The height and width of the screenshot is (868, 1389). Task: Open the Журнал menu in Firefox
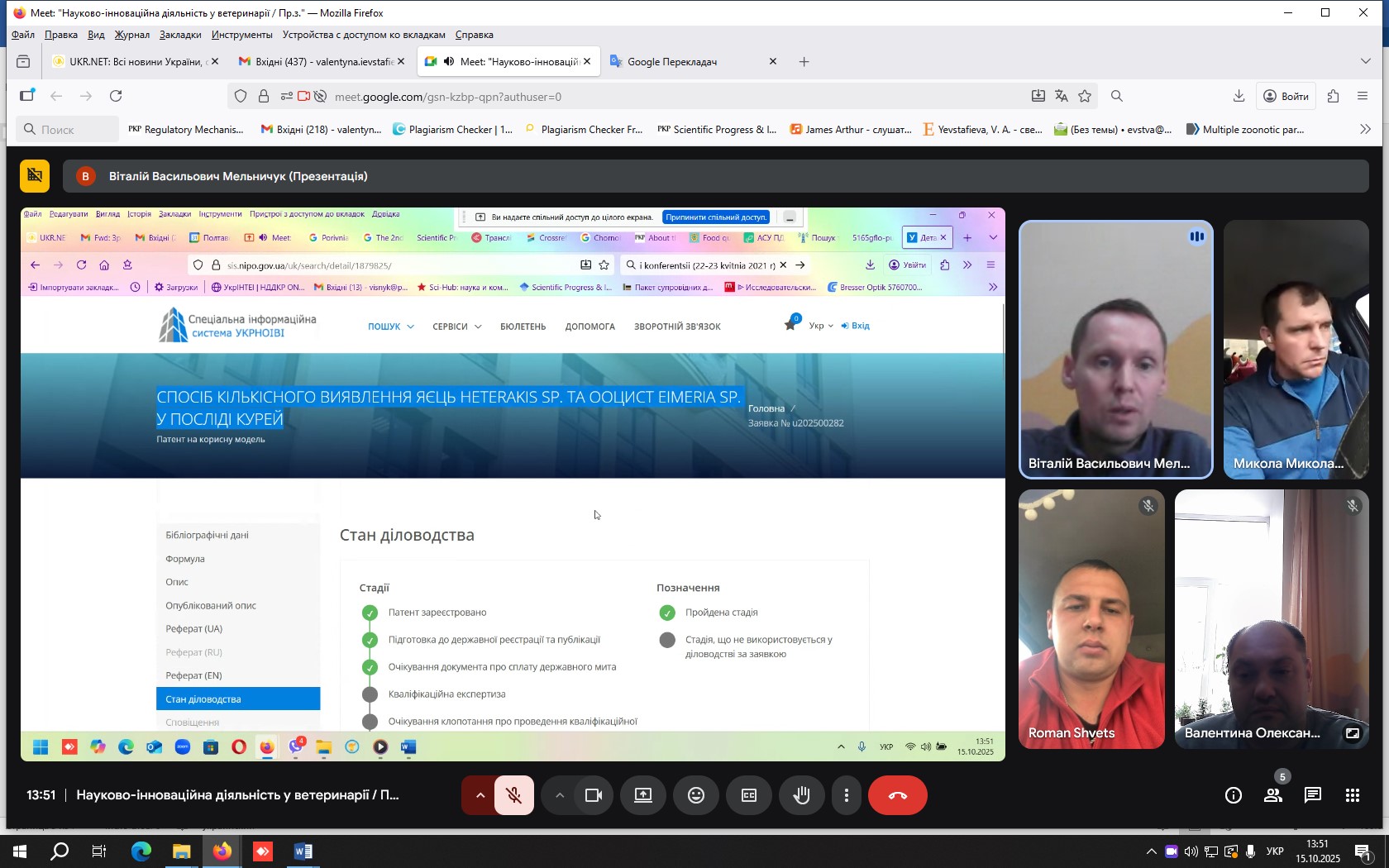pos(131,35)
